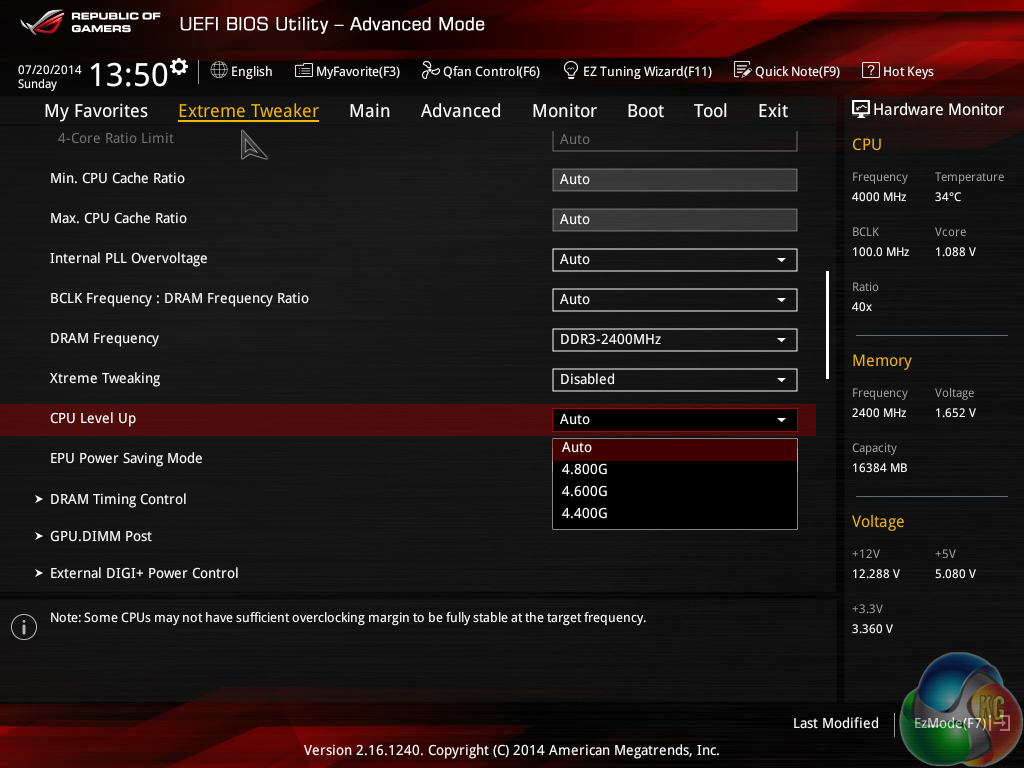Image resolution: width=1024 pixels, height=768 pixels.
Task: Select the Xtreme Tweaking label
Action: (104, 378)
